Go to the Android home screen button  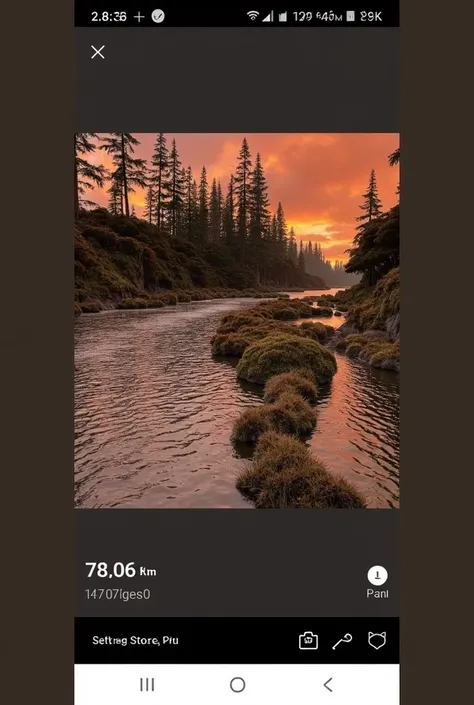[237, 685]
